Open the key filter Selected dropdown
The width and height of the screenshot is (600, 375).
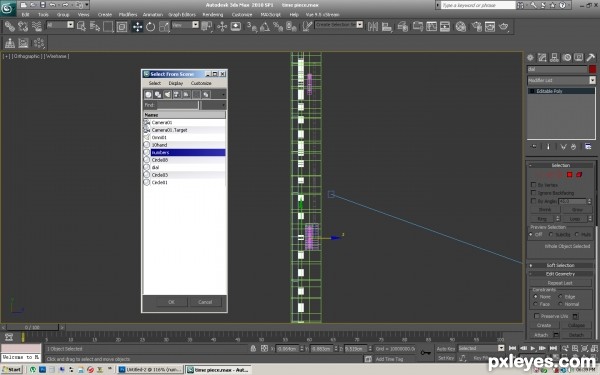pyautogui.click(x=501, y=348)
